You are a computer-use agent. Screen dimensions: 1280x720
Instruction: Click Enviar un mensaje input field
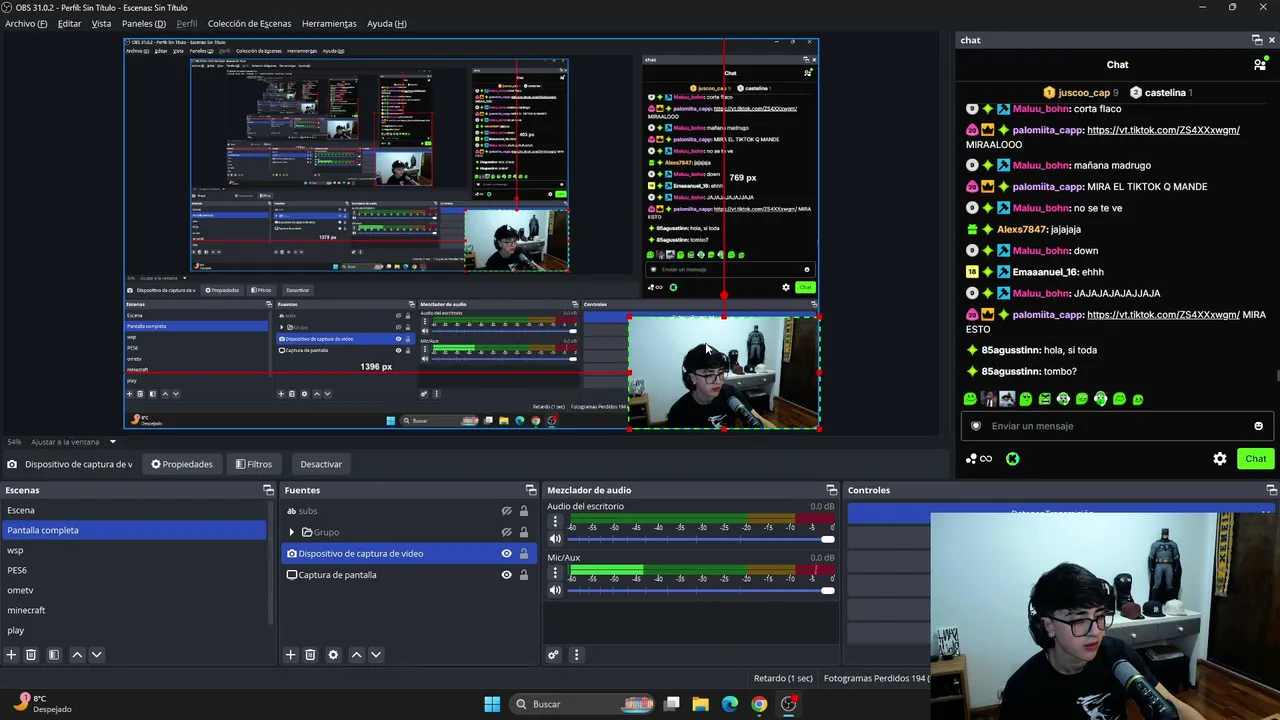(1117, 426)
